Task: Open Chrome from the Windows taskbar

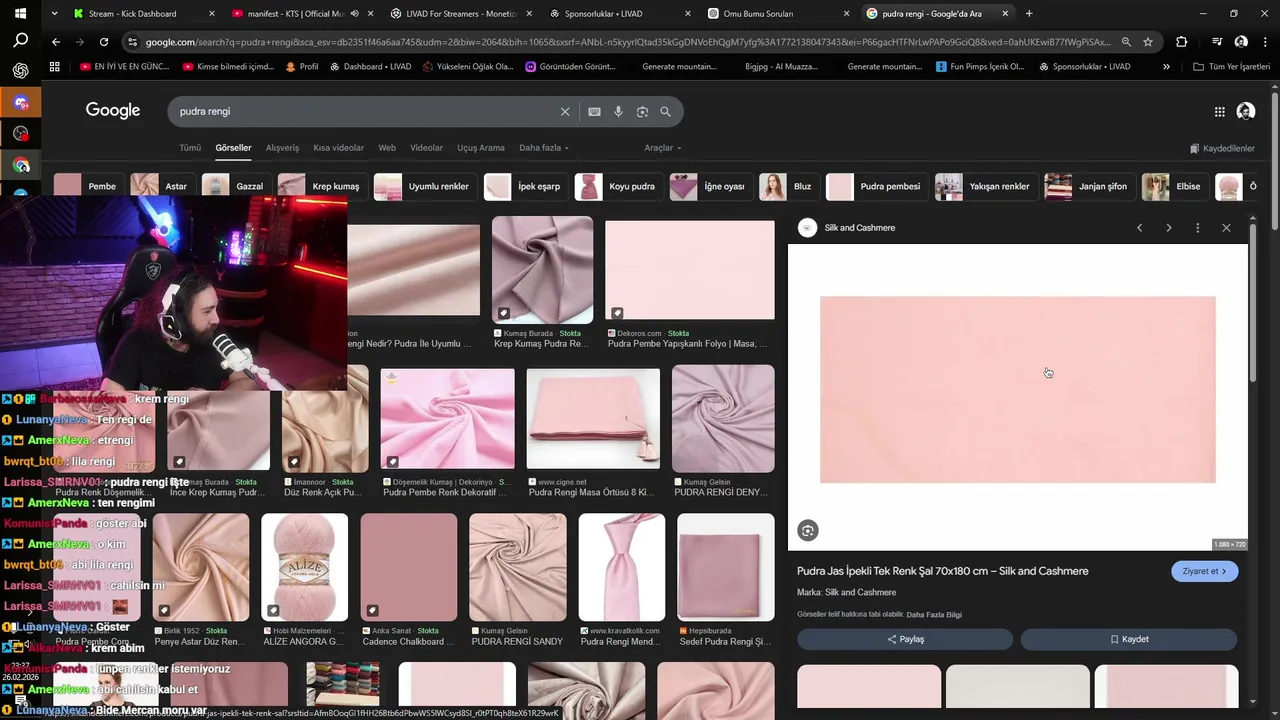Action: point(21,165)
